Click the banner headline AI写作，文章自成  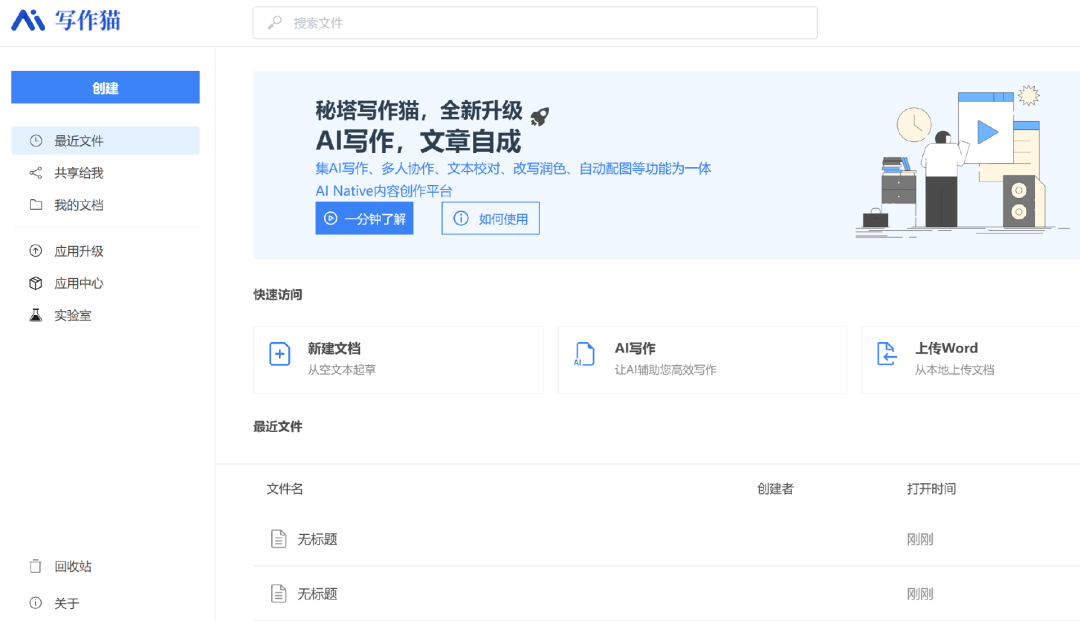[418, 142]
